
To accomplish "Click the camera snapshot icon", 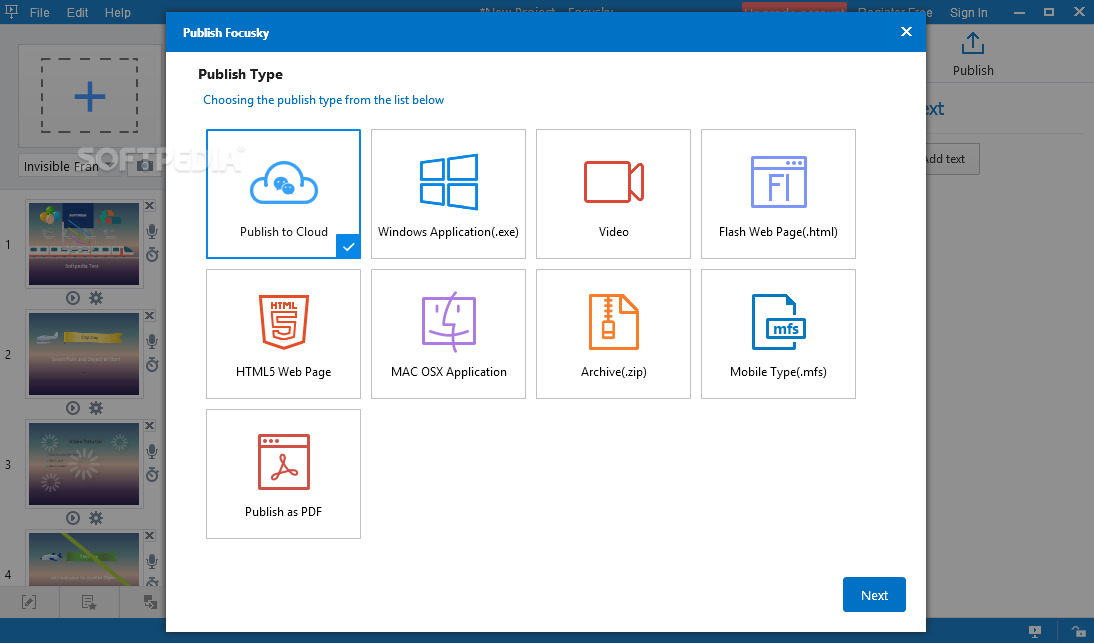I will pyautogui.click(x=144, y=166).
